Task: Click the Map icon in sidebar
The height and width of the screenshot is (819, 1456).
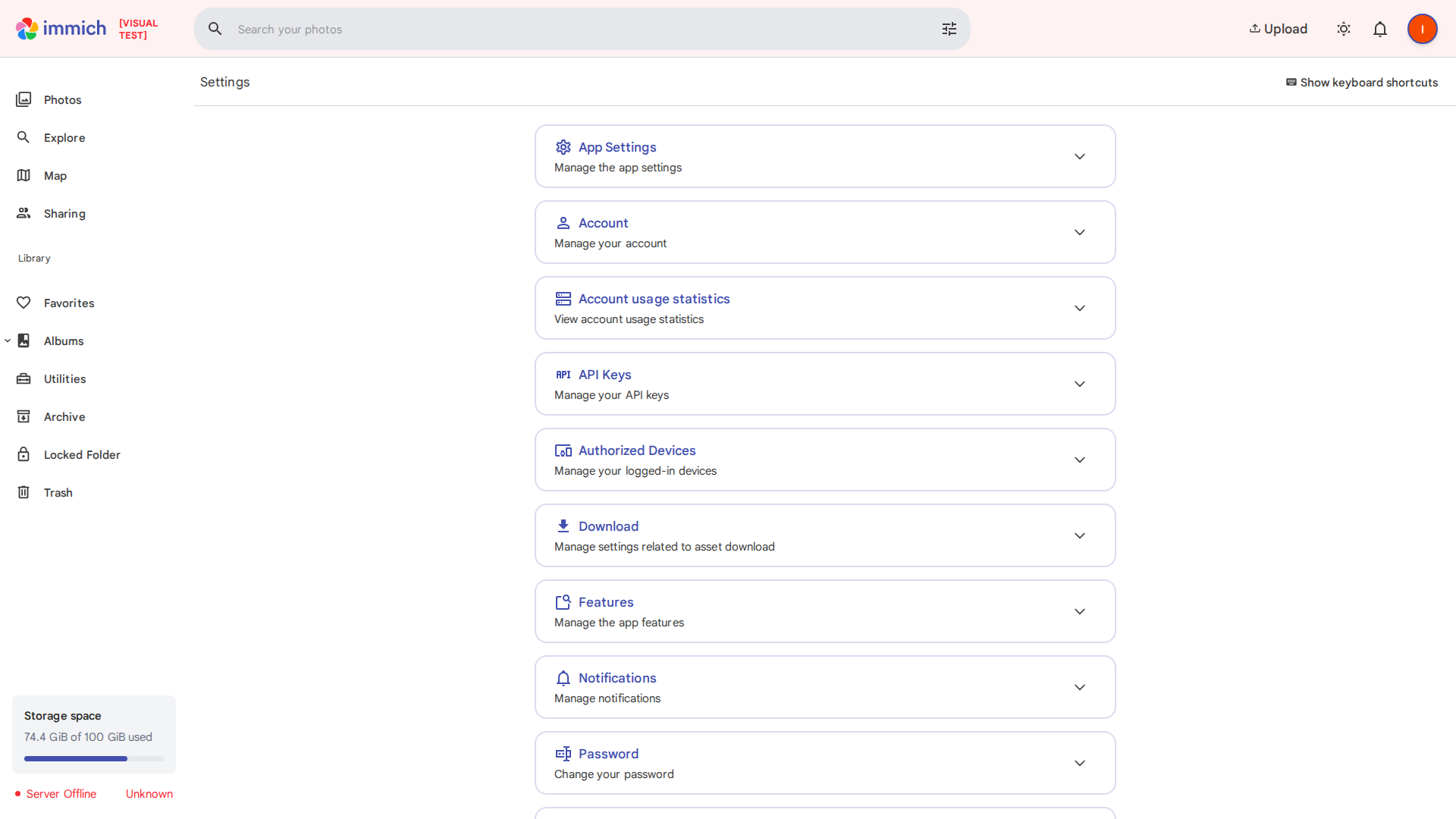Action: (x=24, y=175)
